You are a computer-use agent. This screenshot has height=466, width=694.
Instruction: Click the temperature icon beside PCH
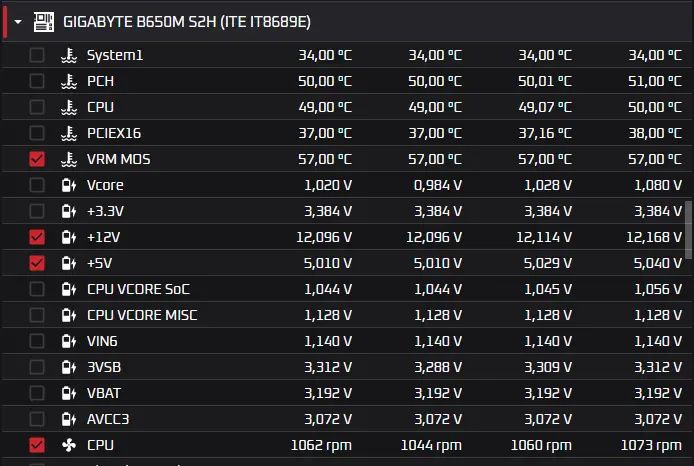coord(69,81)
